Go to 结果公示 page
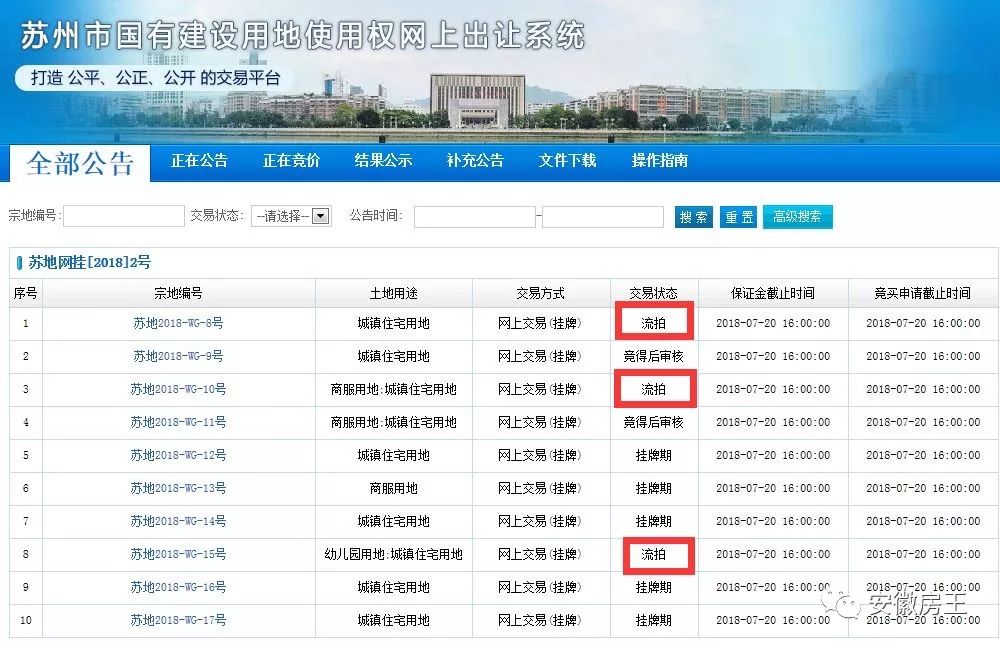Viewport: 1000px width, 648px height. coord(383,161)
